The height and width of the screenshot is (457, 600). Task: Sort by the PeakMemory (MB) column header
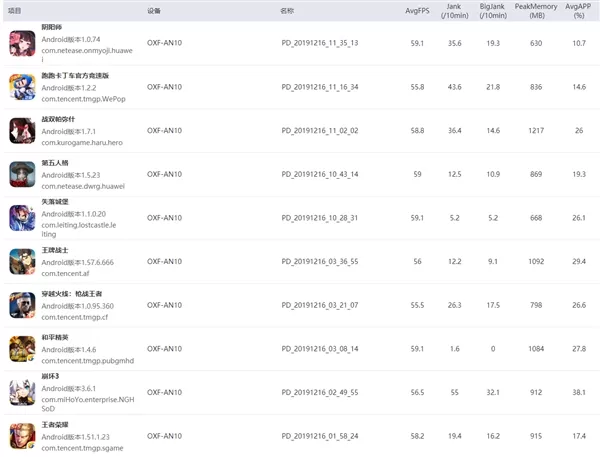tap(536, 11)
